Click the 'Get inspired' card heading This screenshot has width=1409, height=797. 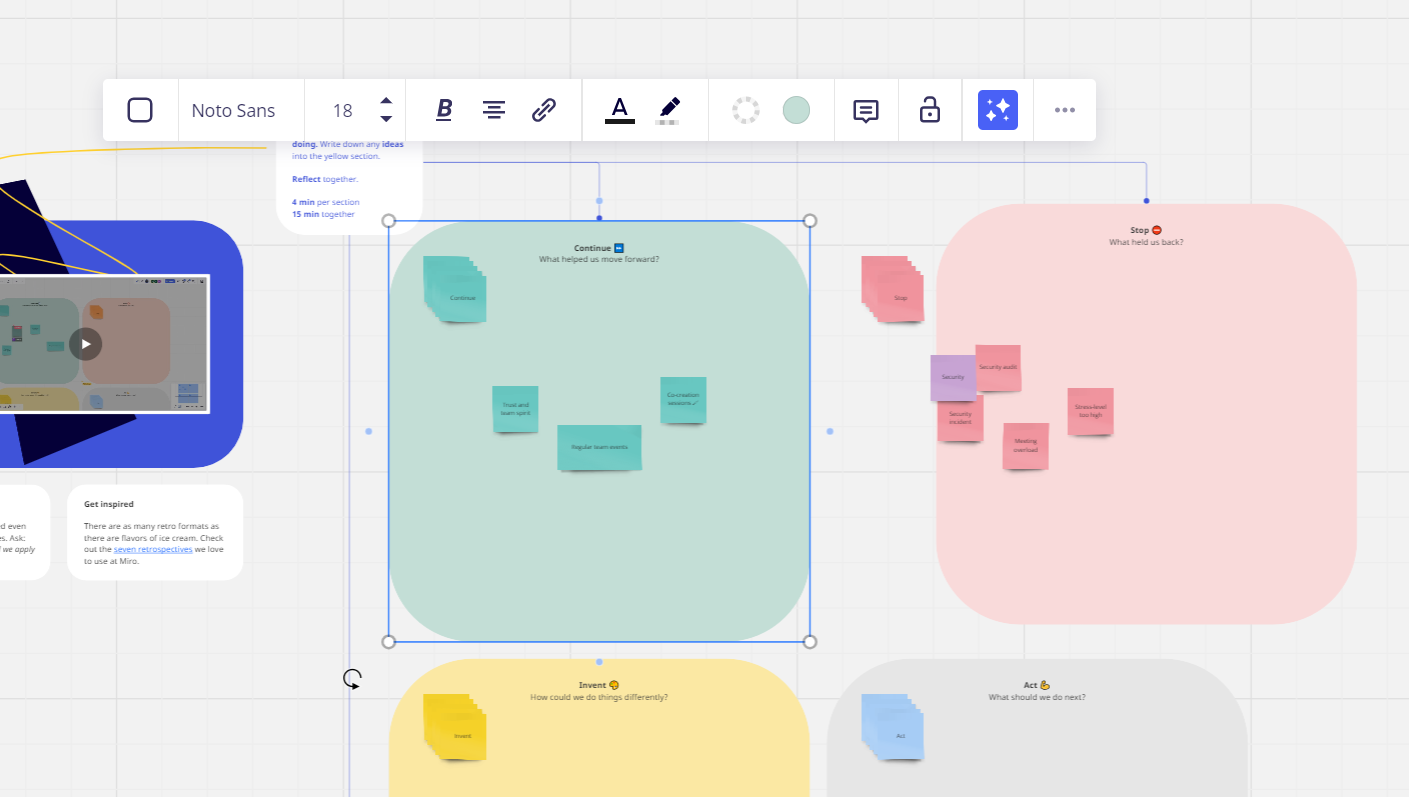[109, 504]
